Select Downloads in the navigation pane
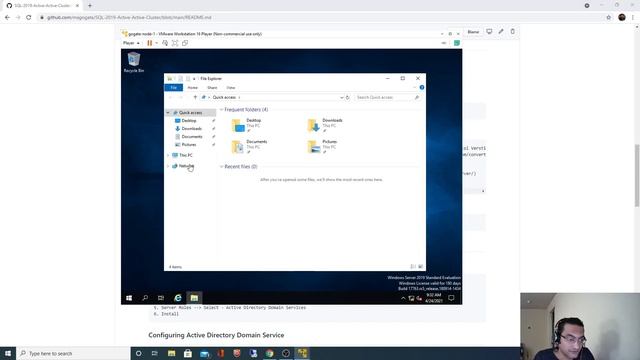This screenshot has height=360, width=640. coord(191,129)
